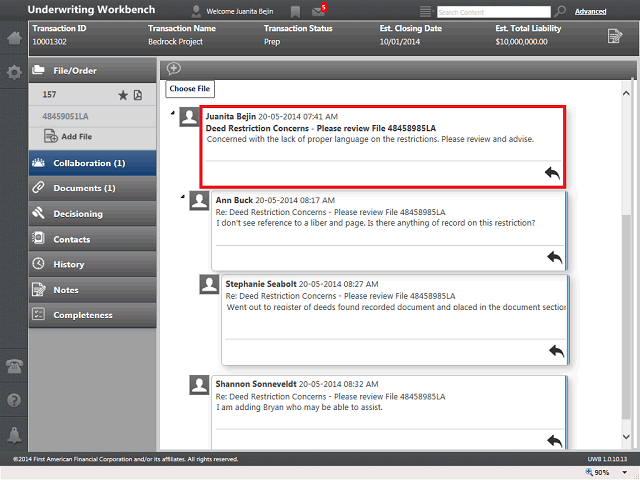Select file row 157
The width and height of the screenshot is (640, 480).
coord(93,95)
